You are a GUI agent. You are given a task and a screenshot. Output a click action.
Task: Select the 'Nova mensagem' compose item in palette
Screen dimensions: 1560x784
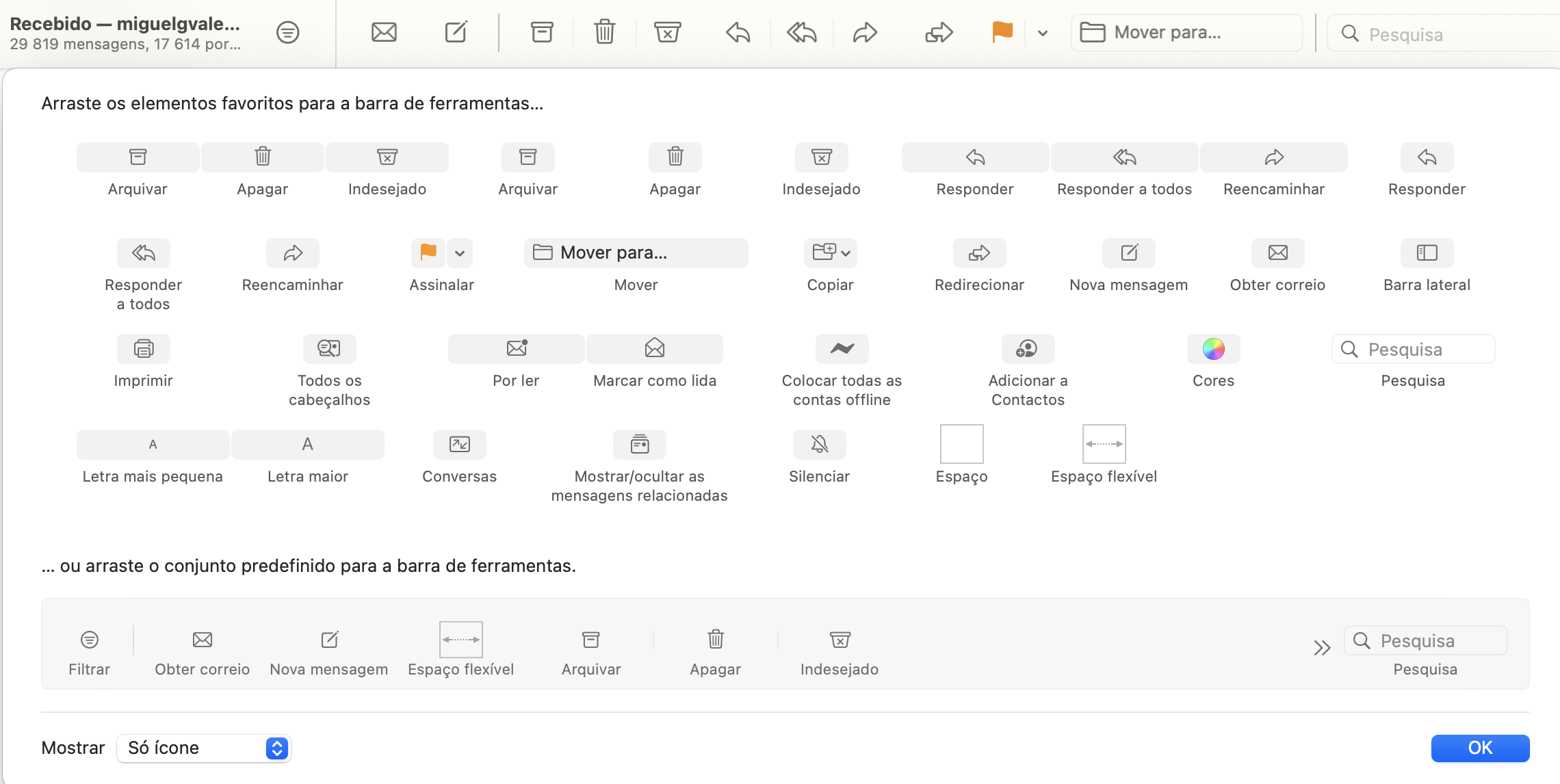1129,253
